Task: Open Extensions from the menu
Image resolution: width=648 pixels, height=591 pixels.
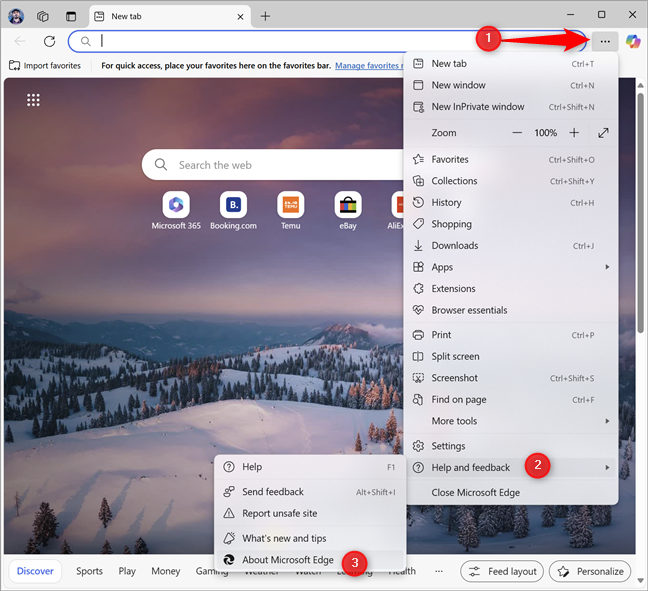Action: tap(511, 288)
